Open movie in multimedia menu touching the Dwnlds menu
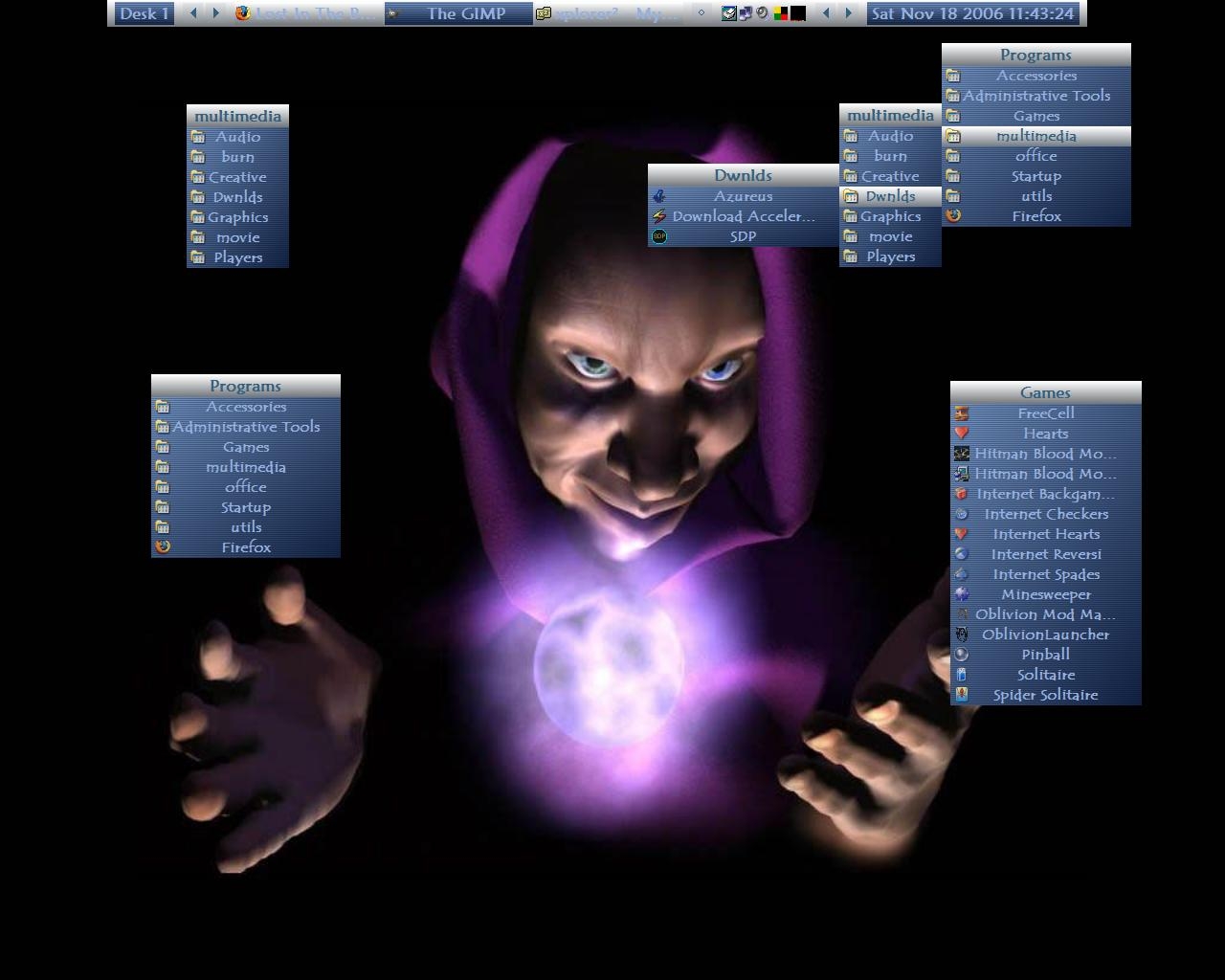This screenshot has height=980, width=1225. 890,236
